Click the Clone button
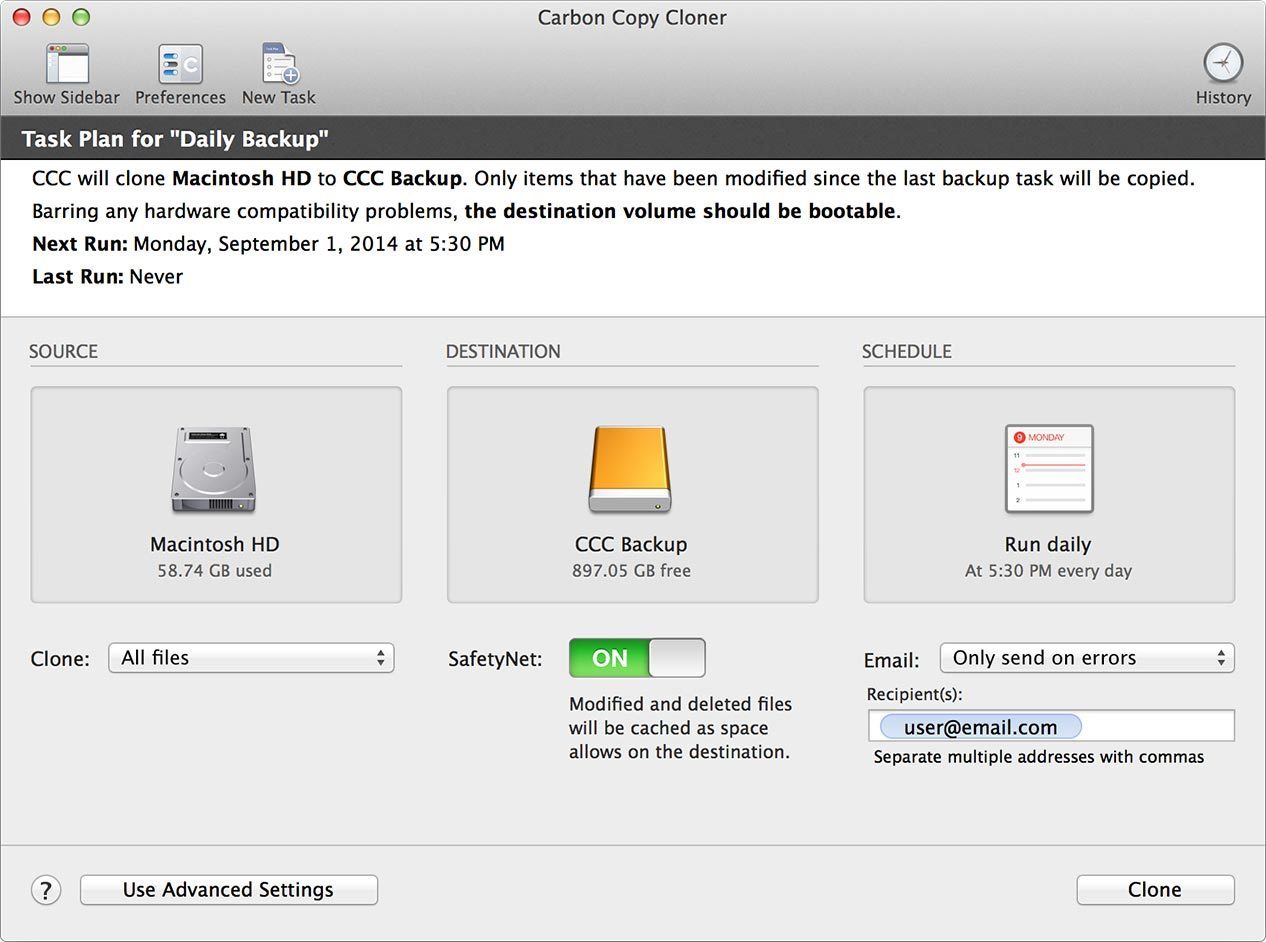Viewport: 1266px width, 942px height. (x=1155, y=890)
